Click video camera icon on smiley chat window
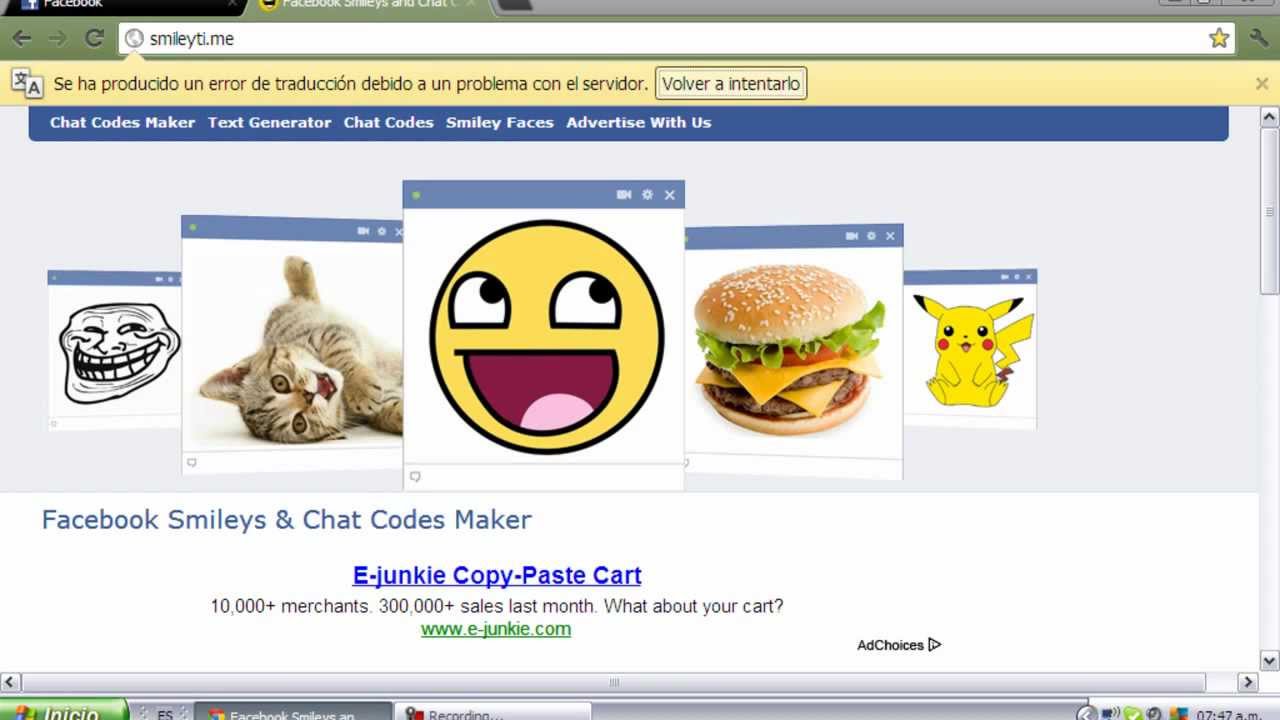This screenshot has width=1280, height=720. click(624, 195)
